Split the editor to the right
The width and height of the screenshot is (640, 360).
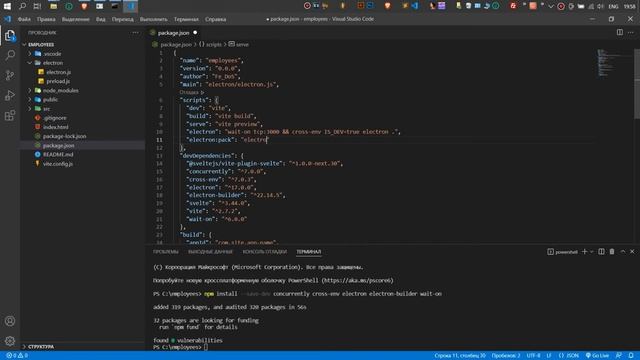point(620,32)
